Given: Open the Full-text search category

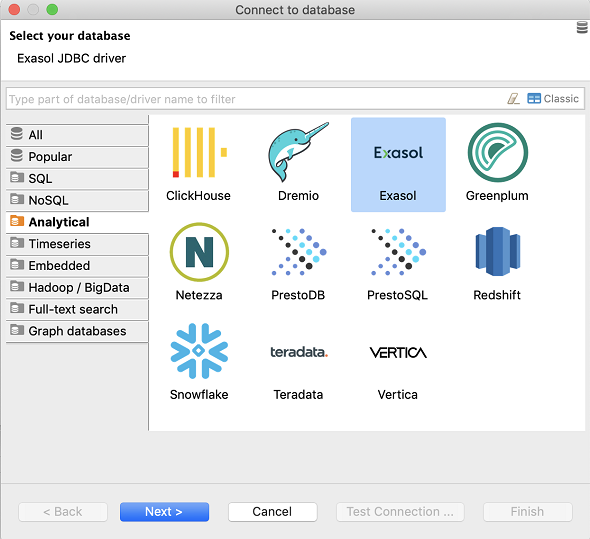Looking at the screenshot, I should pos(77,309).
